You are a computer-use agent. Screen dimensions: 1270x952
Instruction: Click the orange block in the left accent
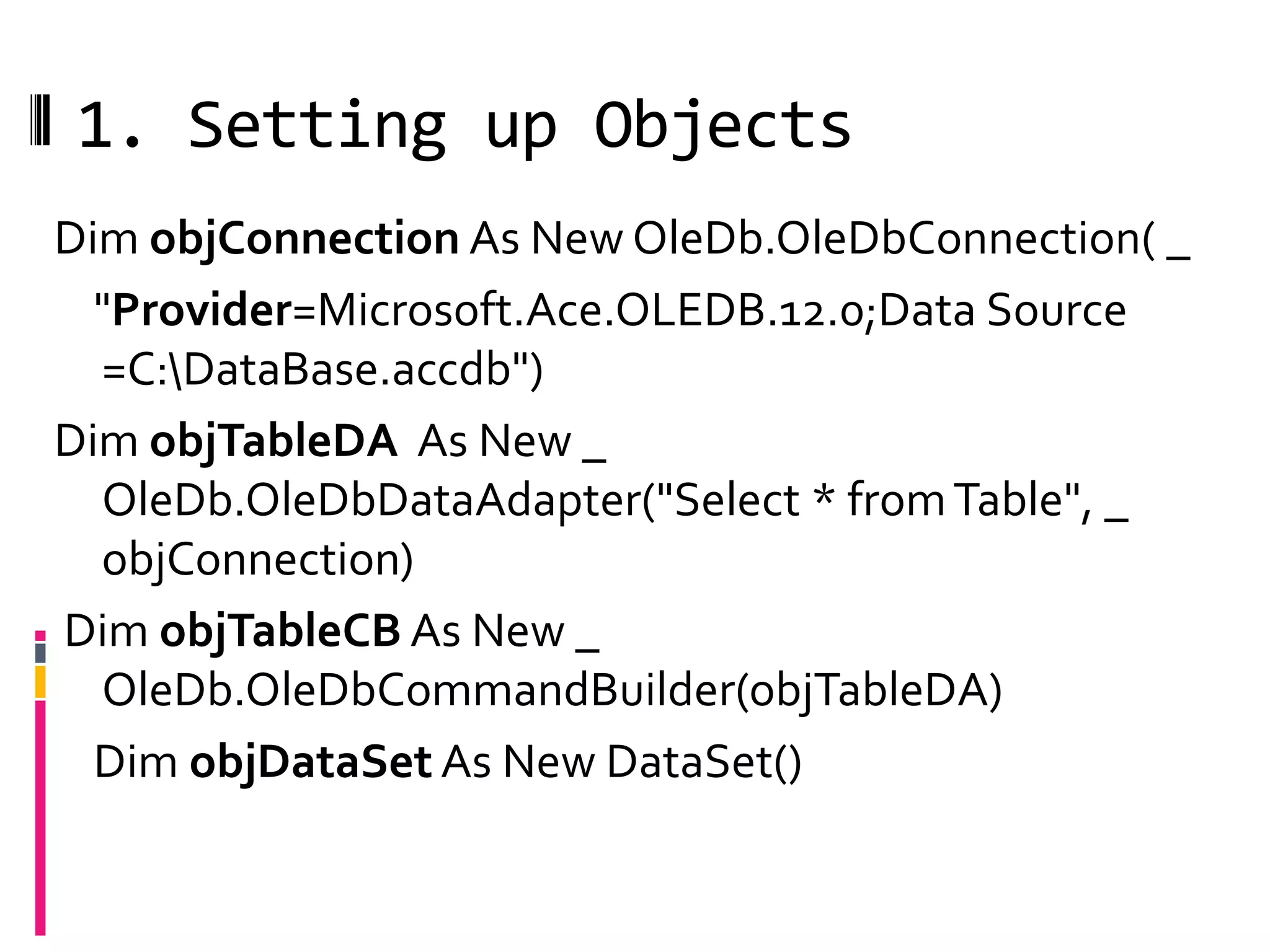pos(40,682)
